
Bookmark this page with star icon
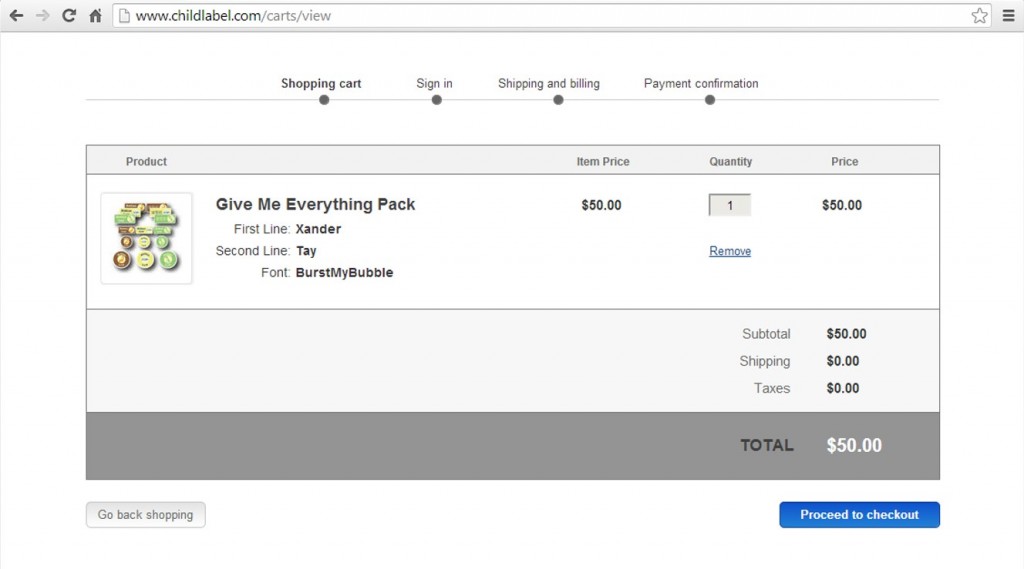(x=979, y=16)
